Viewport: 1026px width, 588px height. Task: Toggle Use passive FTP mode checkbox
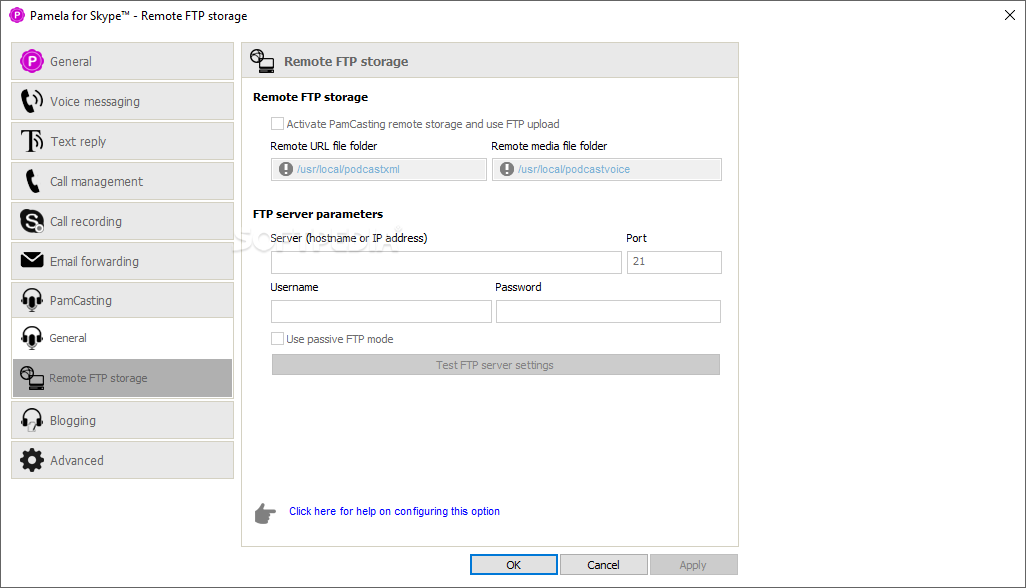tap(277, 339)
